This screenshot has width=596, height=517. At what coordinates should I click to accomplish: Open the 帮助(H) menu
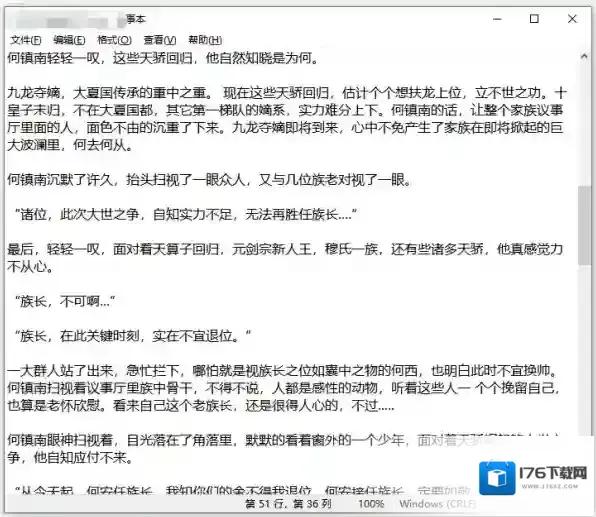(x=205, y=40)
